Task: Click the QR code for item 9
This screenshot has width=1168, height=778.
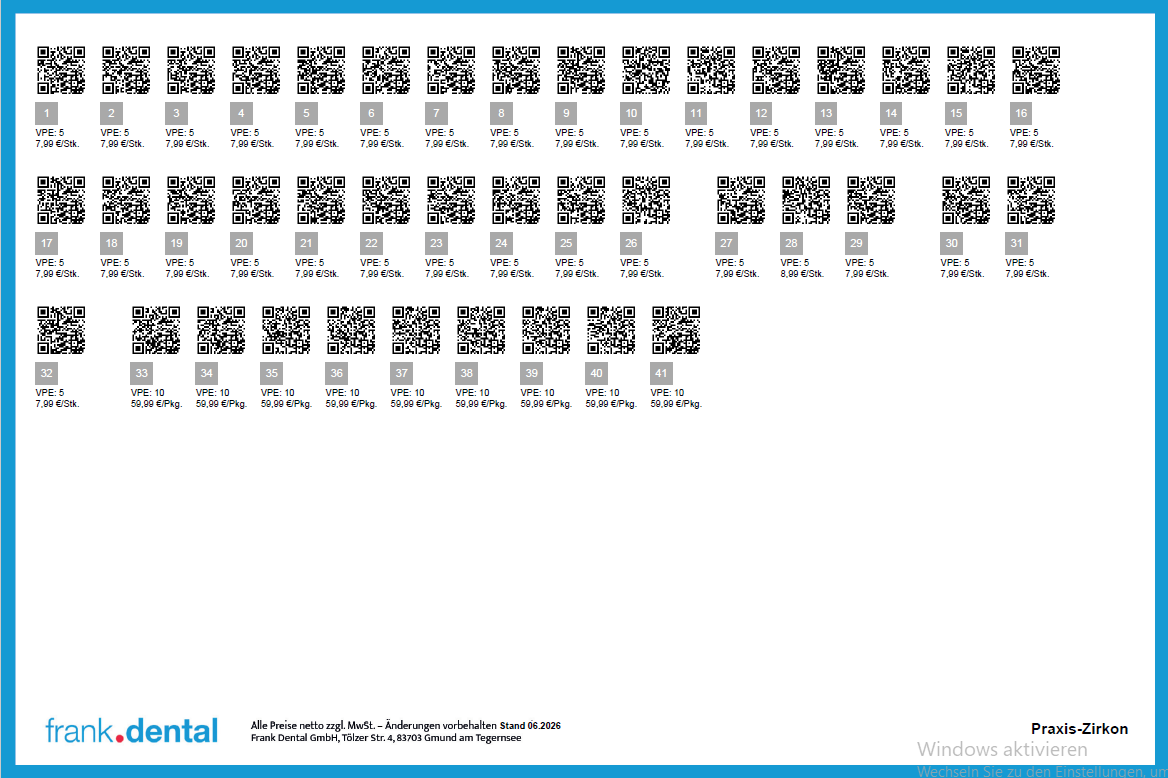Action: pos(581,70)
